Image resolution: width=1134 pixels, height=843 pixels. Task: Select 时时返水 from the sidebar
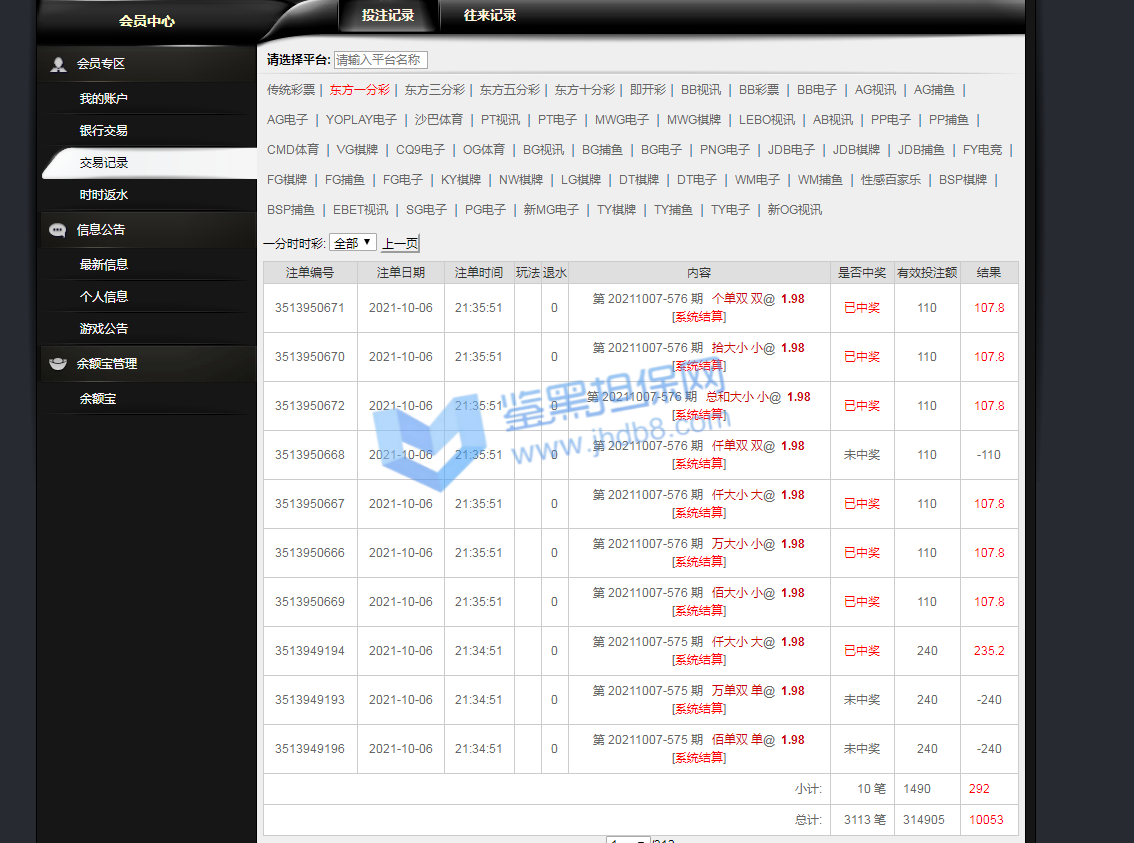click(104, 195)
